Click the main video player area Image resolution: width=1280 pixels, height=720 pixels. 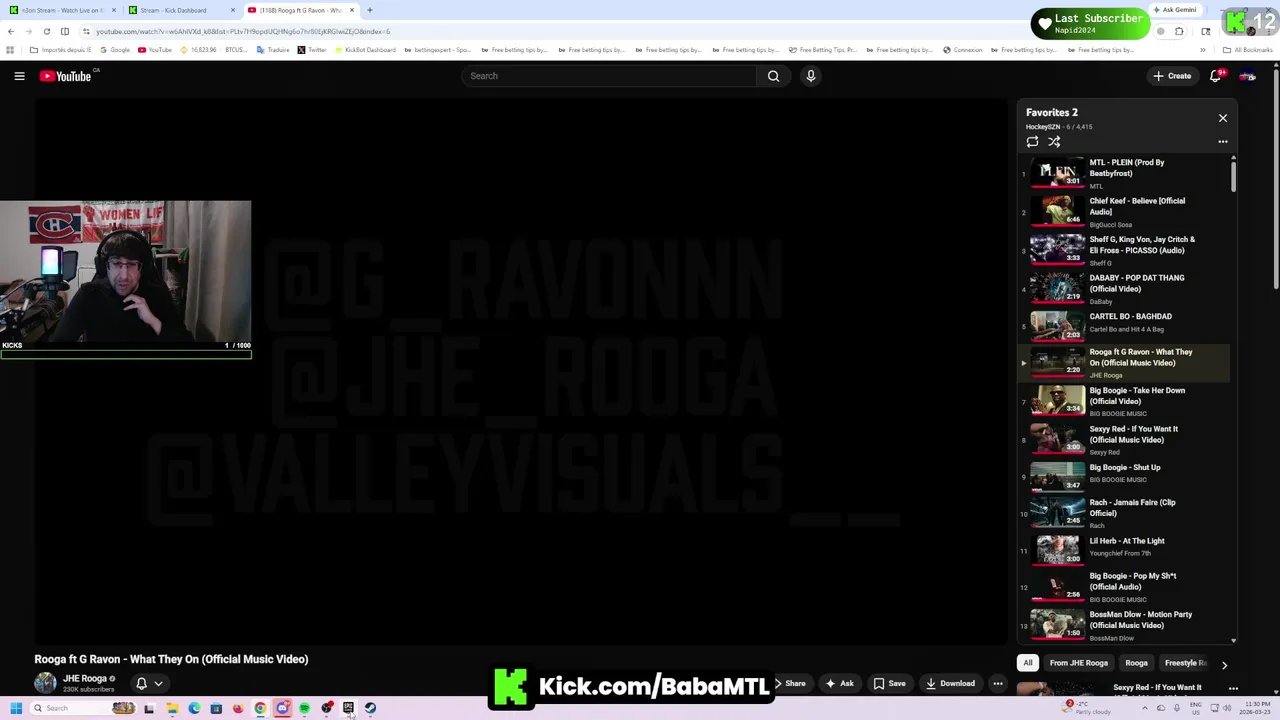[522, 370]
